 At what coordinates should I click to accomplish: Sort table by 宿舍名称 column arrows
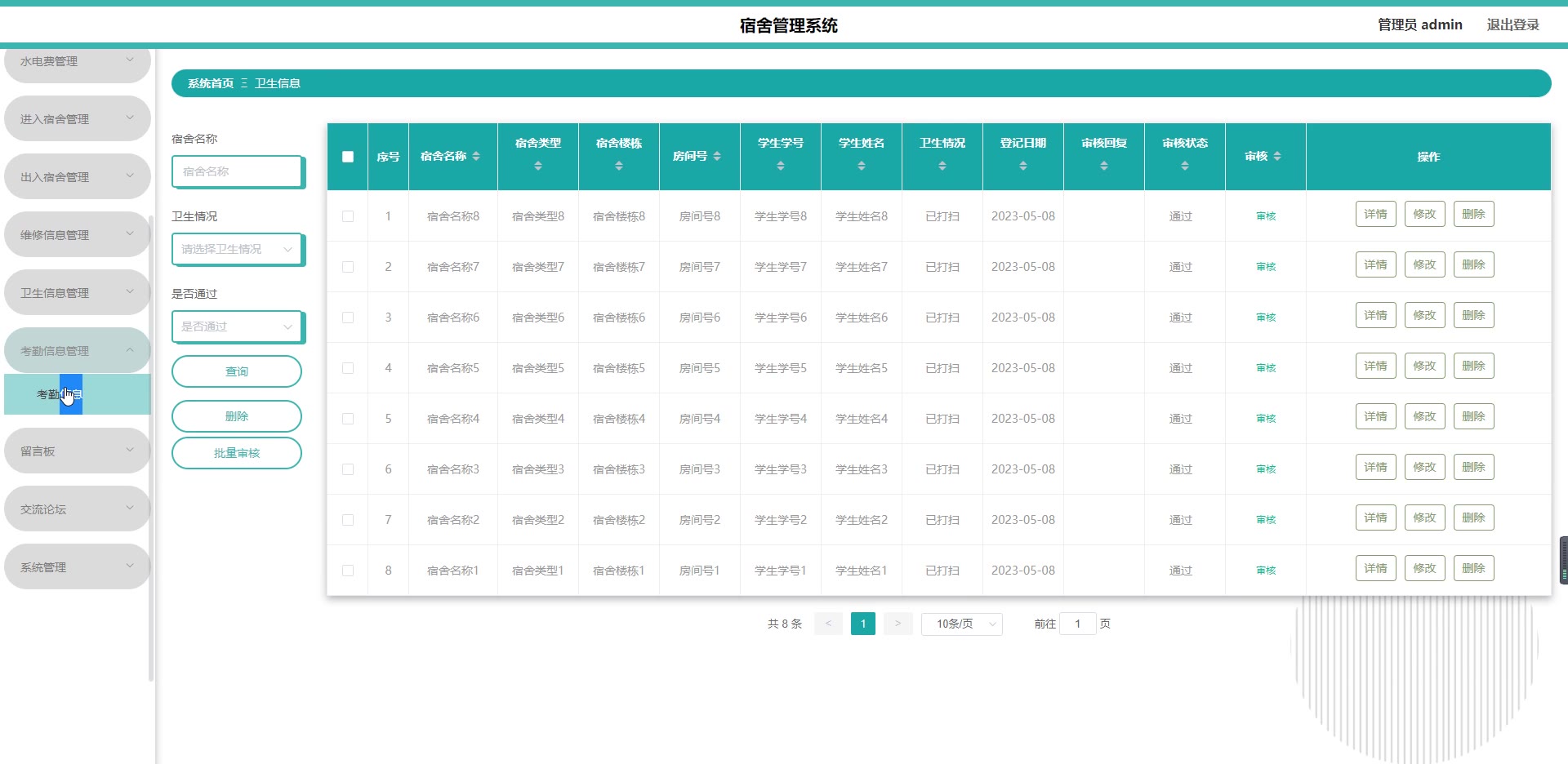(x=476, y=157)
